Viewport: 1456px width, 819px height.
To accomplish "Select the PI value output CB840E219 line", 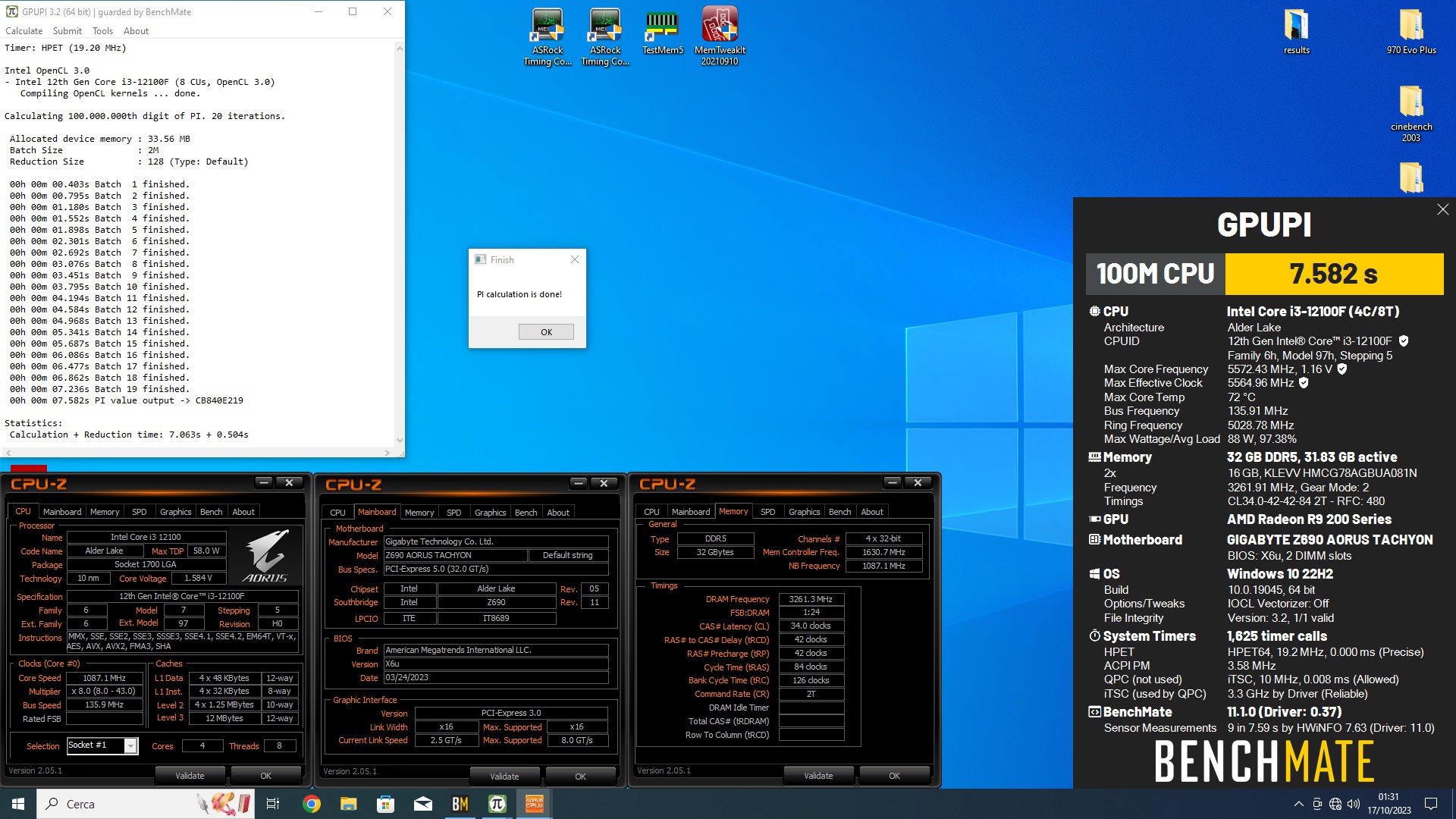I will [127, 400].
